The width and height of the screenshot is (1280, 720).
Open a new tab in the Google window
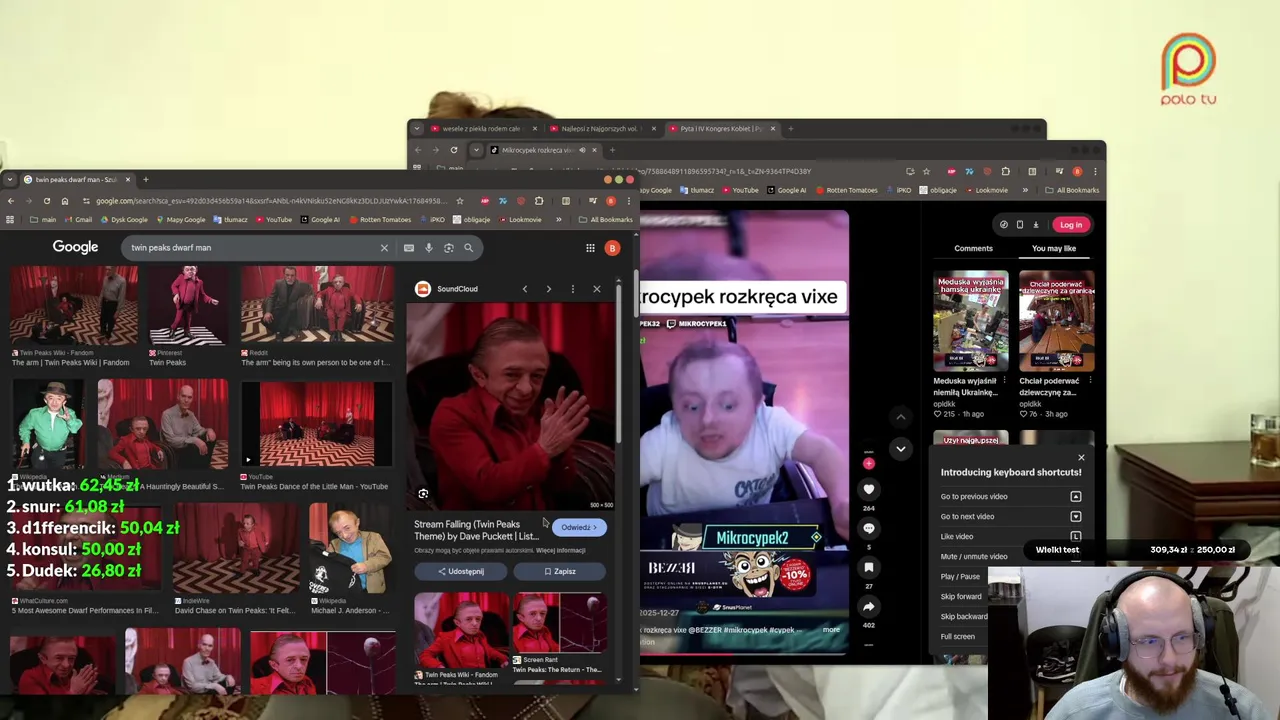pos(145,180)
